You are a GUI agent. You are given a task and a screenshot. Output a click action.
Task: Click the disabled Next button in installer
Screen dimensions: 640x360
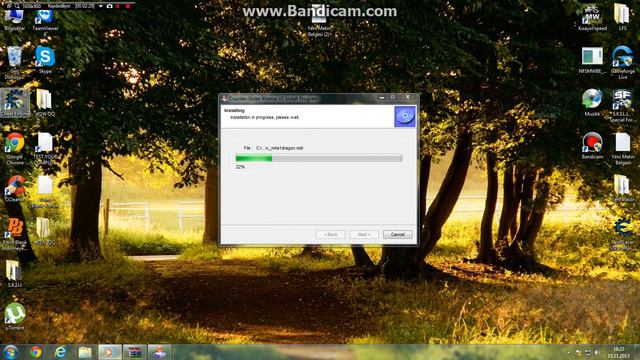point(364,234)
